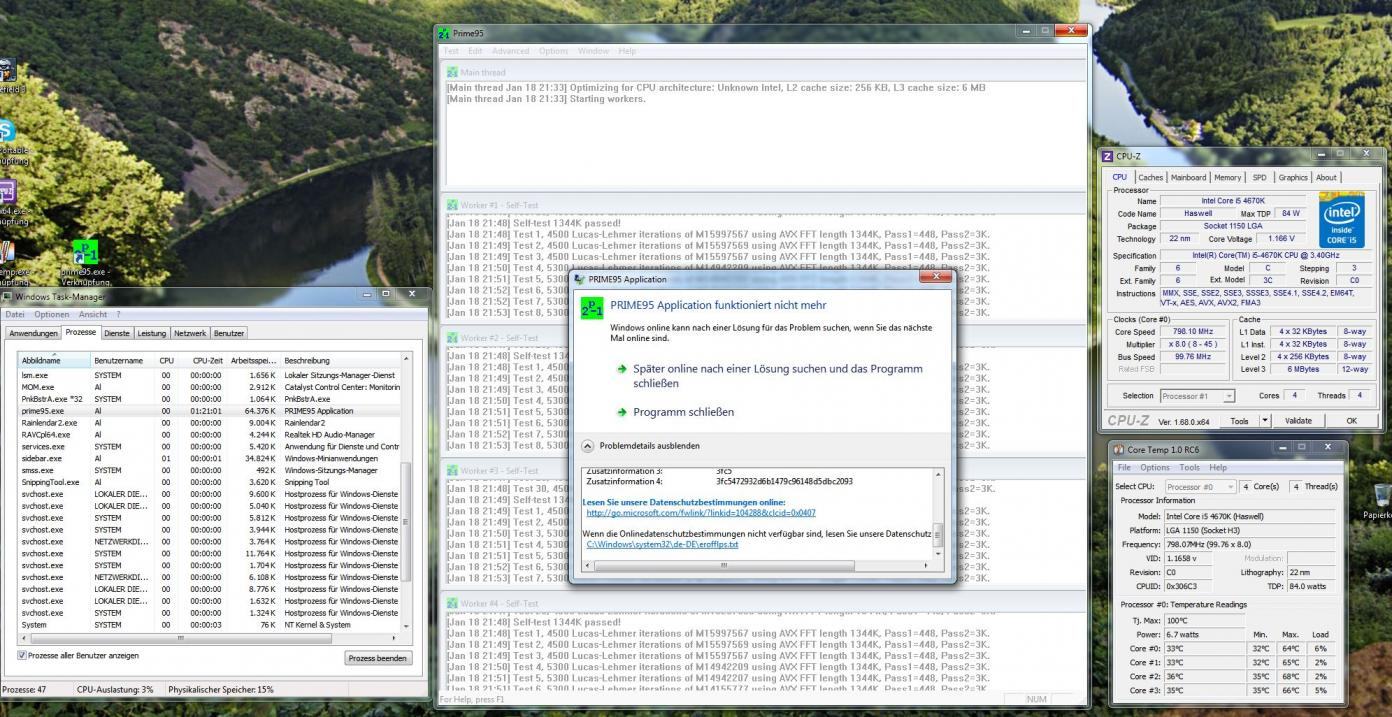1392x717 pixels.
Task: Open the Mainboard tab in CPU-Z
Action: pos(1189,177)
